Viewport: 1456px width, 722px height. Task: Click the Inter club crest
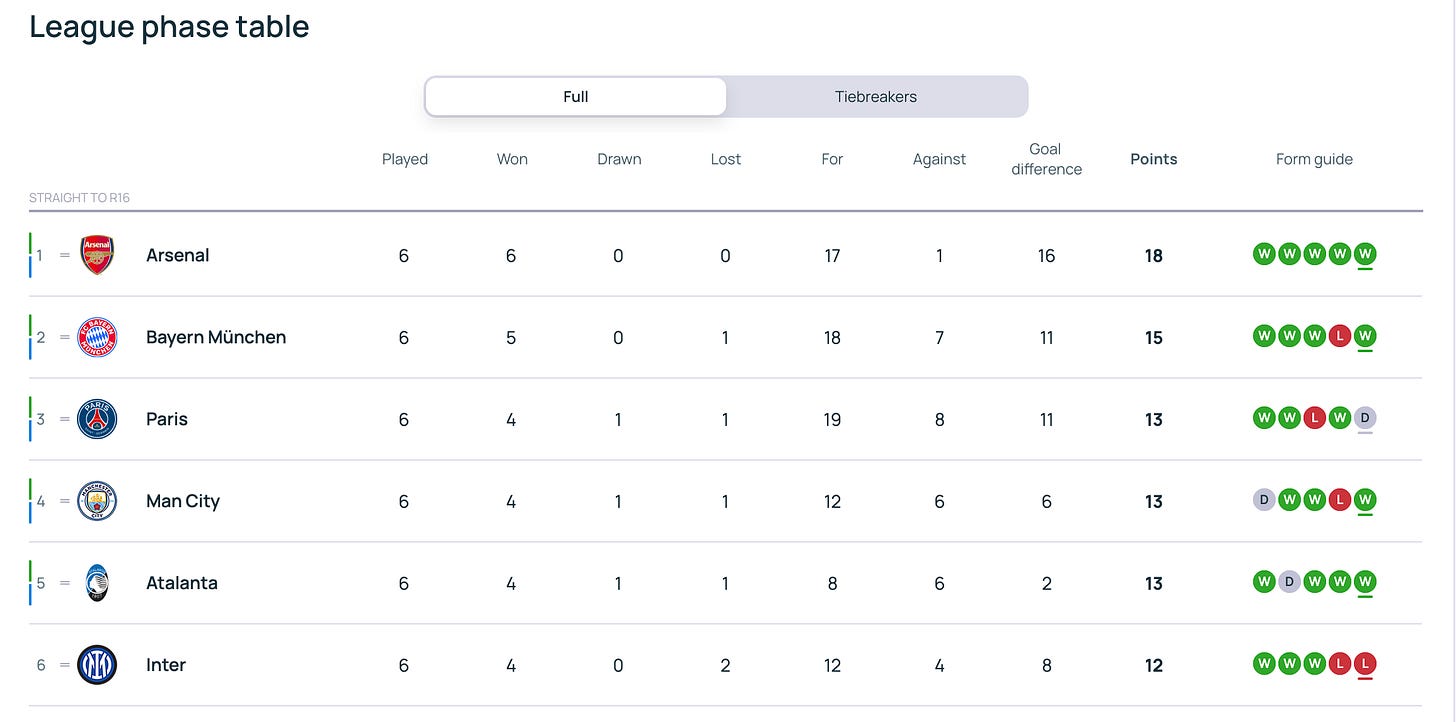tap(97, 665)
